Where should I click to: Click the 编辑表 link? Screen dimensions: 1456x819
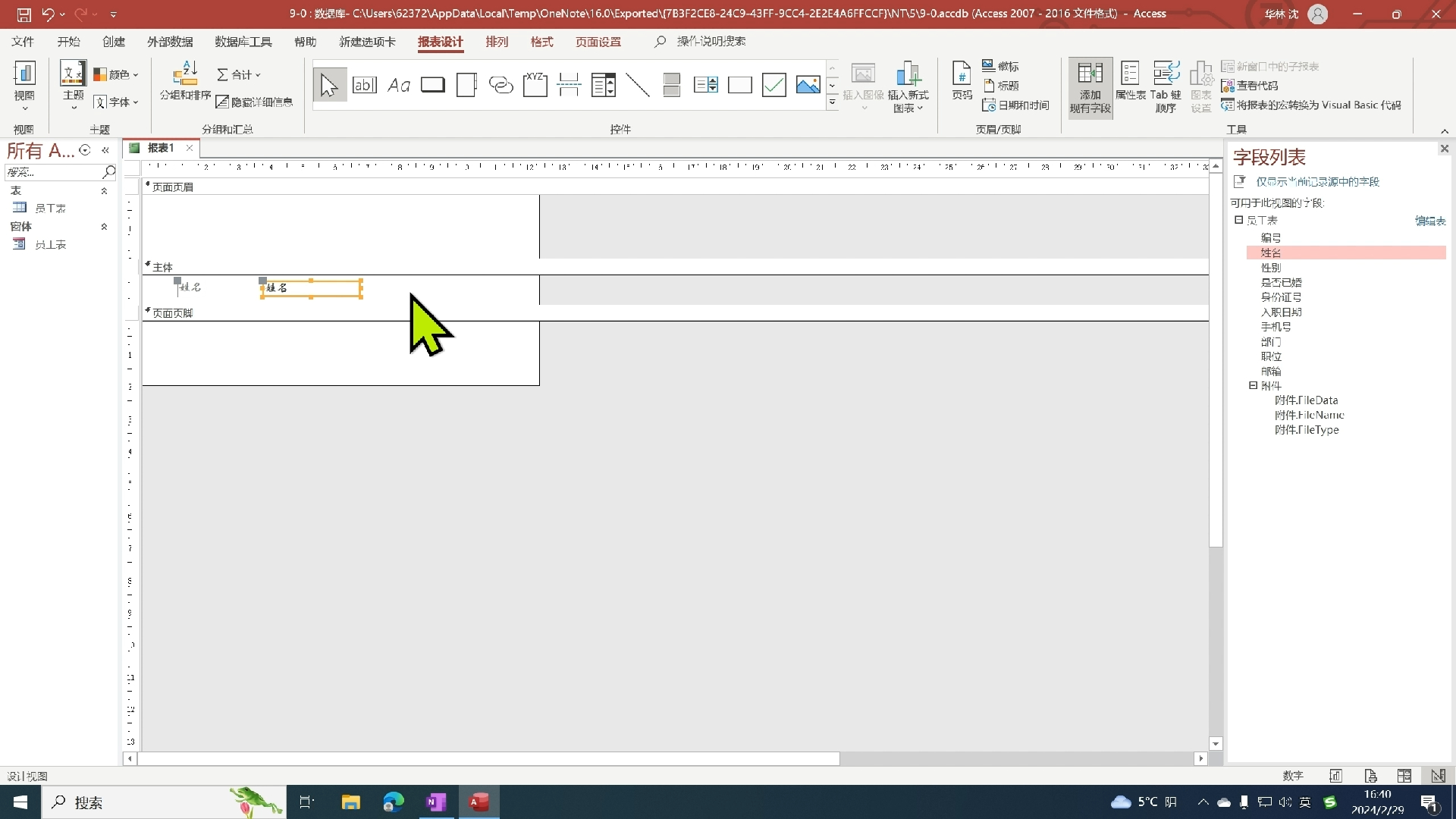(x=1429, y=221)
